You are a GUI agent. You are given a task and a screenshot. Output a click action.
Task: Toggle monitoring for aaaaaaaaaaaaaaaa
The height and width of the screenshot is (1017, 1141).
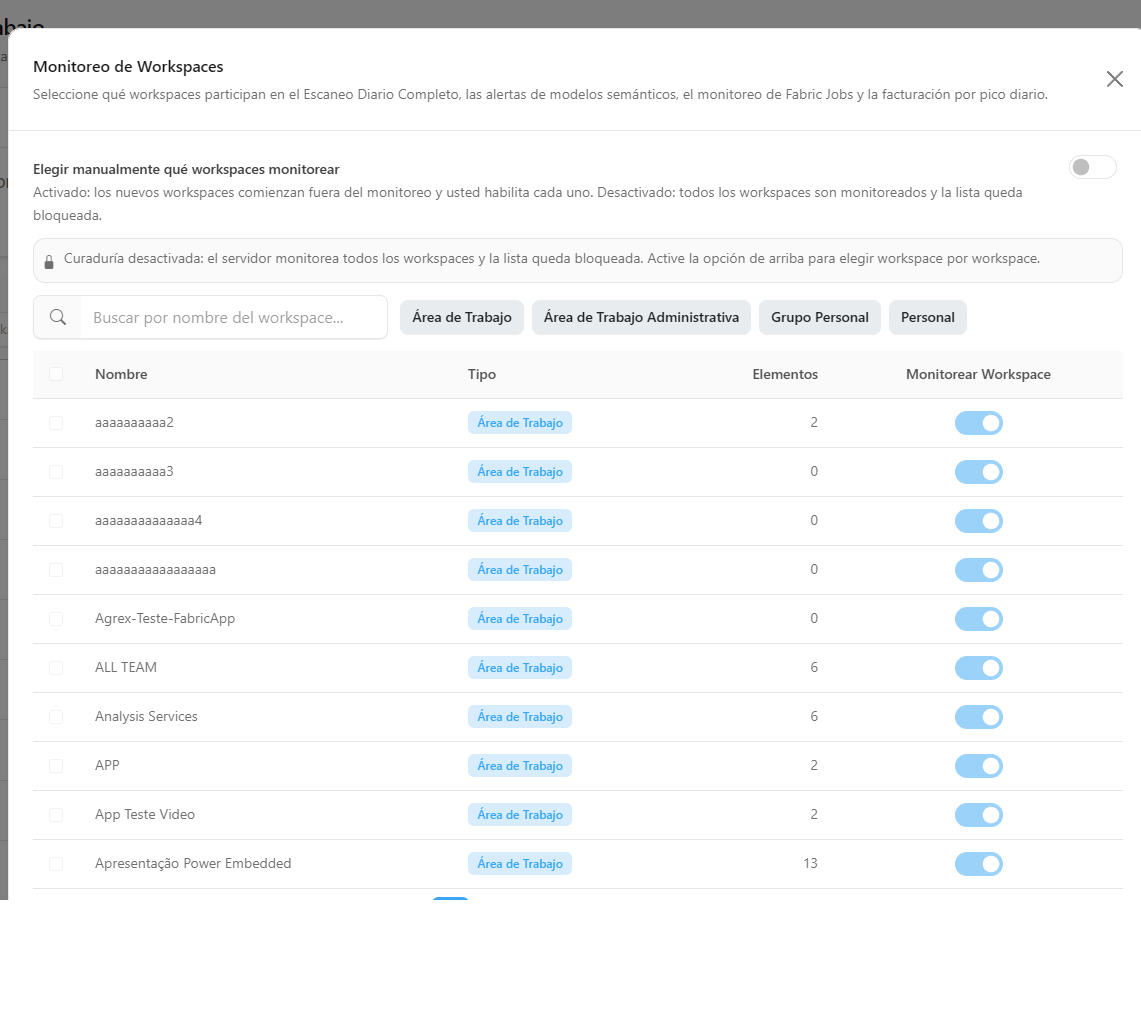coord(979,570)
